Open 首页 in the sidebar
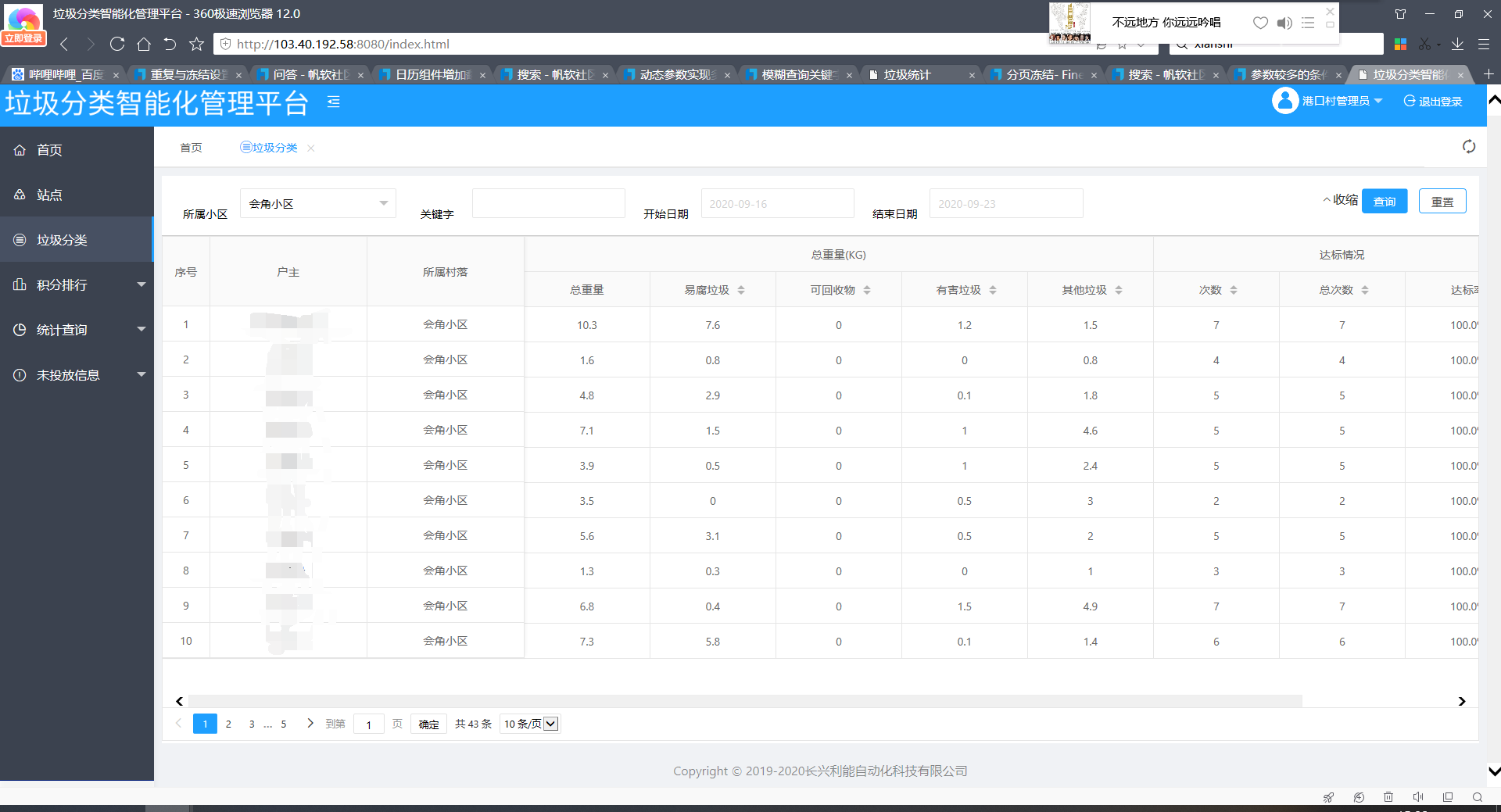Viewport: 1501px width, 812px height. pyautogui.click(x=77, y=149)
